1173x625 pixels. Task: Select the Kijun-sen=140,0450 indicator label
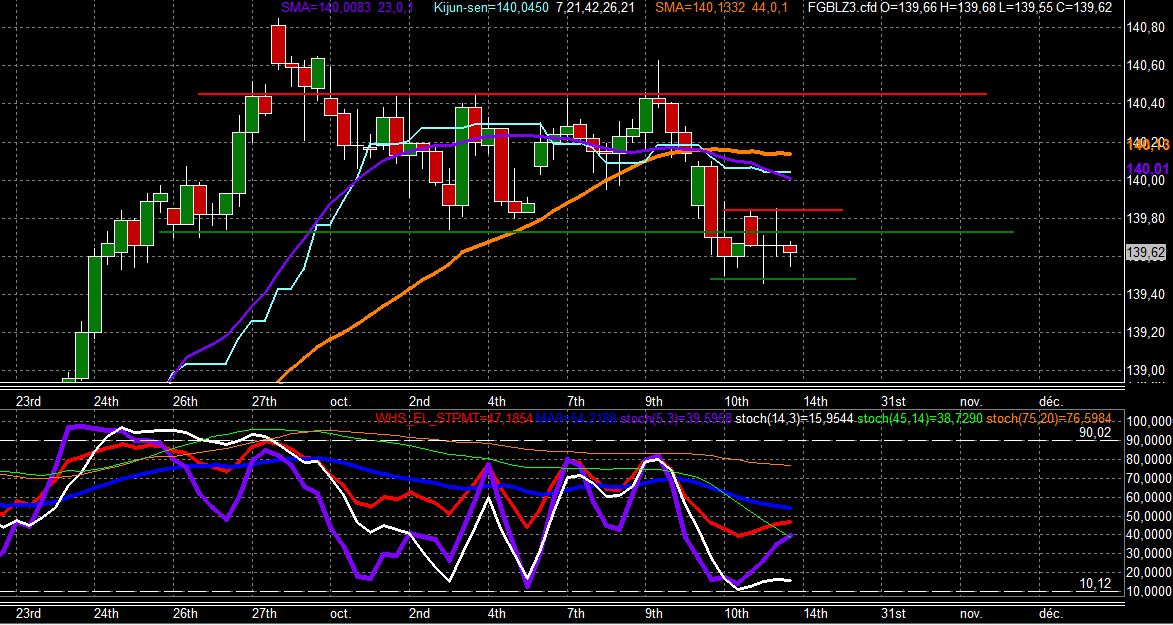pyautogui.click(x=491, y=7)
